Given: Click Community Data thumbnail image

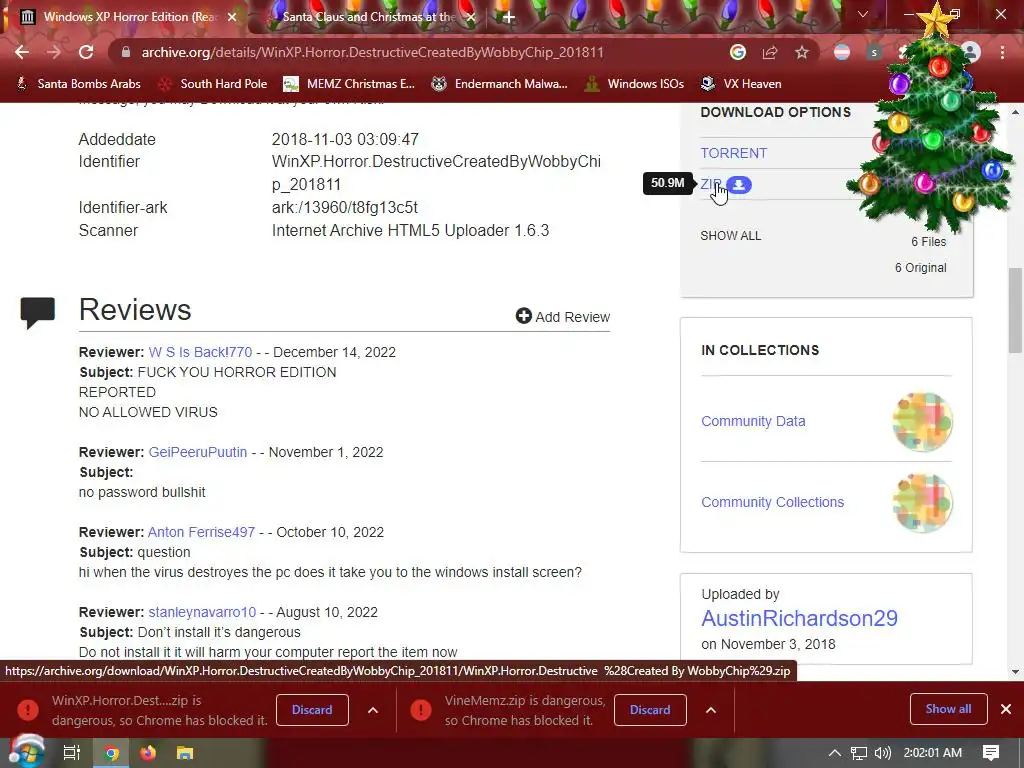Looking at the screenshot, I should [922, 422].
